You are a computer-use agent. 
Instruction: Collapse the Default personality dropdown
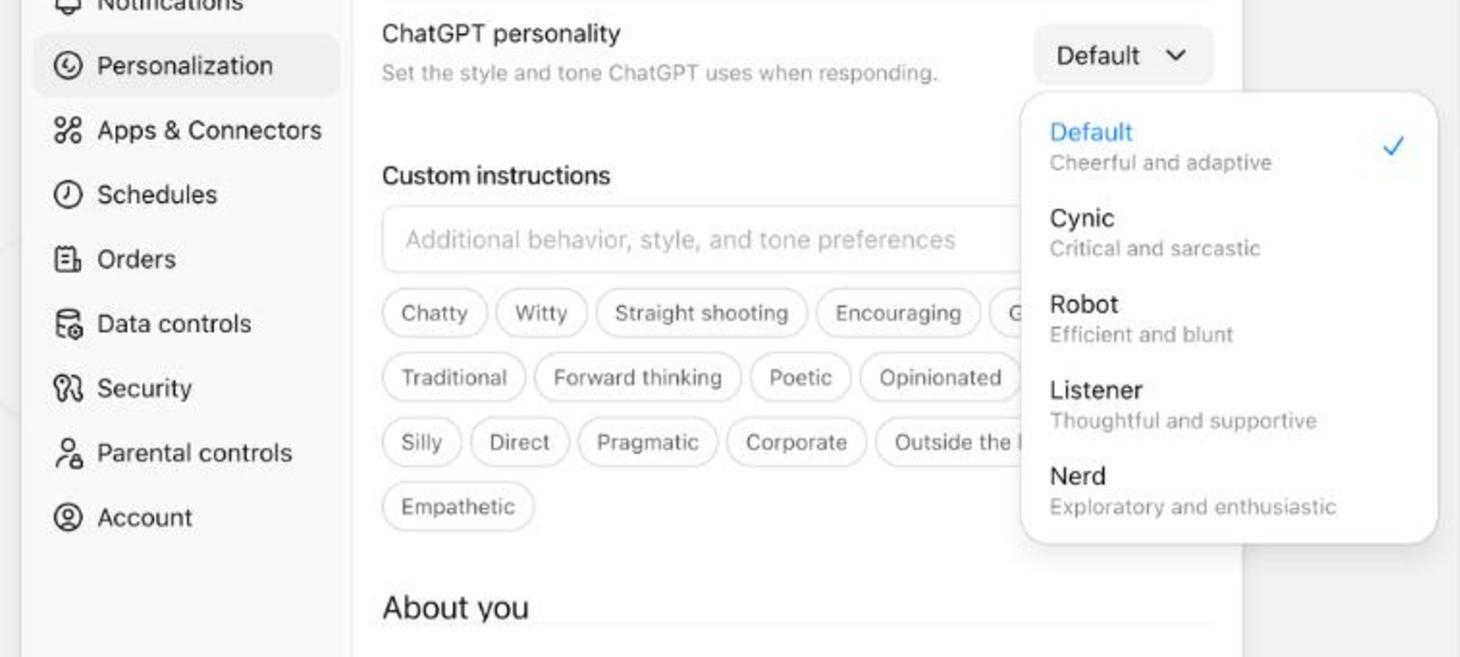1122,56
